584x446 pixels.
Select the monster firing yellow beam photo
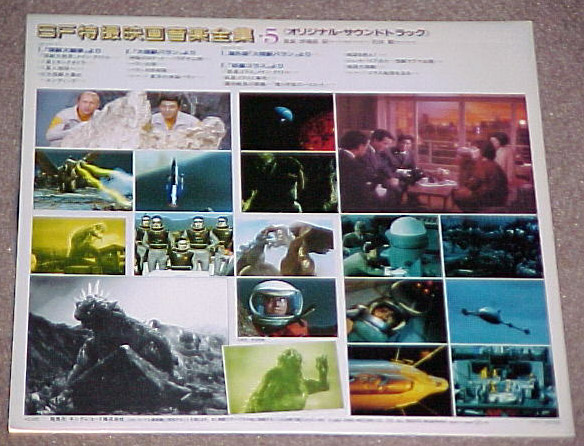point(83,180)
